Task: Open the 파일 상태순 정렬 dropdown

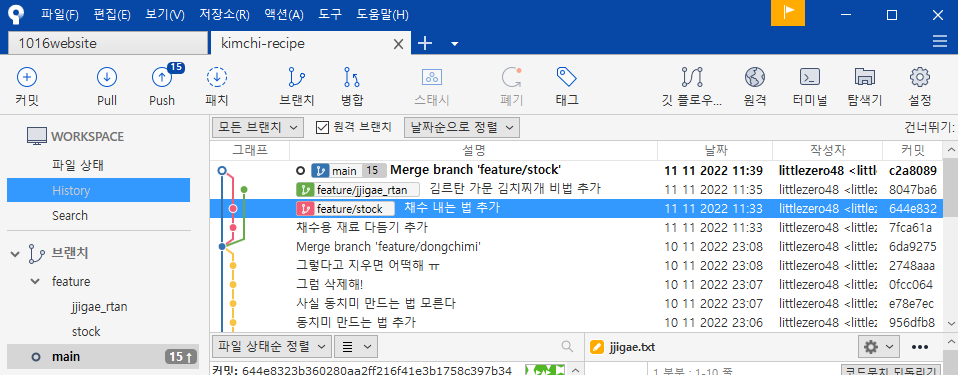Action: click(271, 347)
